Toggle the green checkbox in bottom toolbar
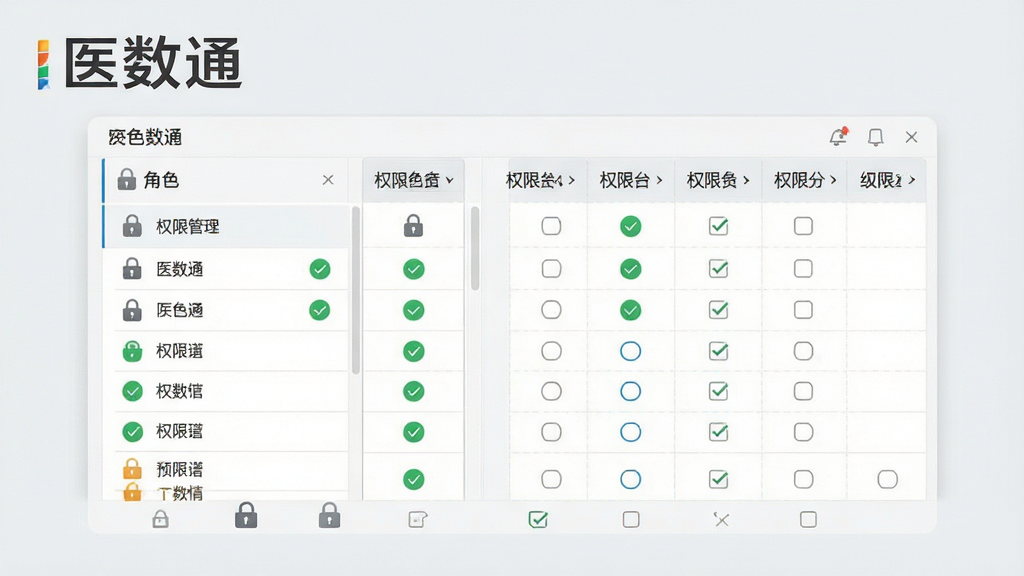Screen dimensions: 1024x576 tap(537, 519)
